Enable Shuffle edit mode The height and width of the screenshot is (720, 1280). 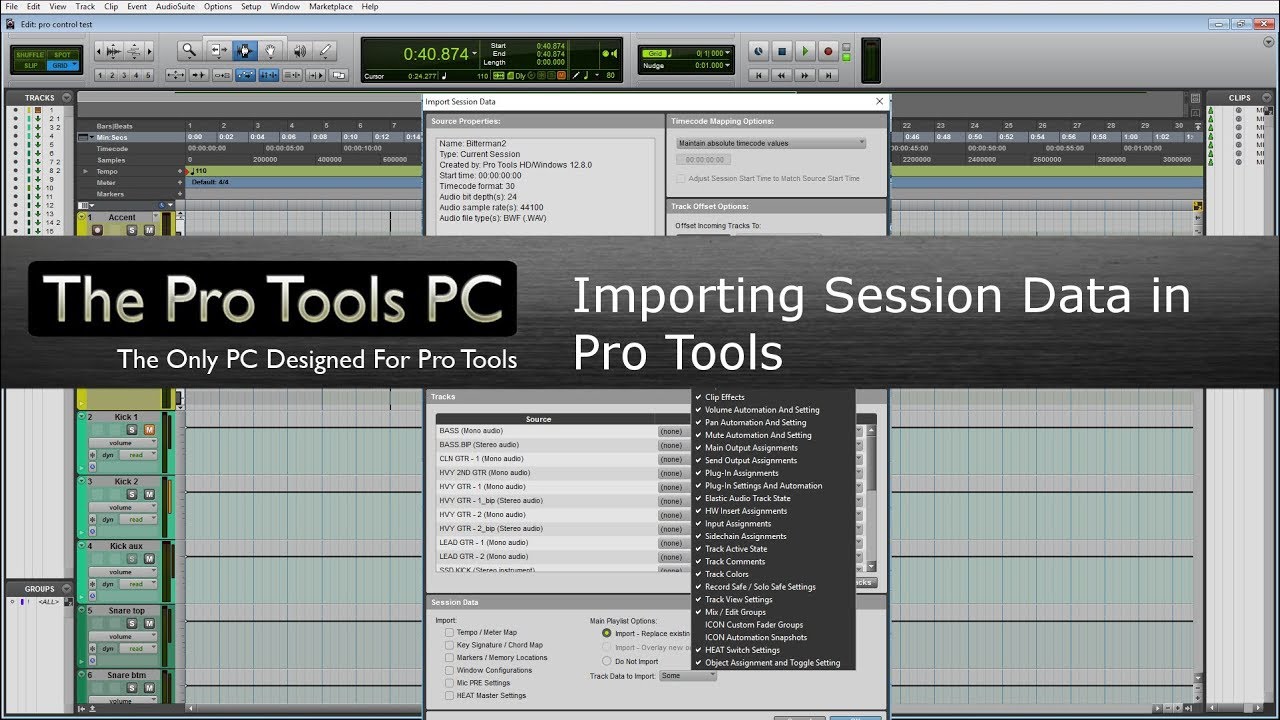(x=31, y=54)
